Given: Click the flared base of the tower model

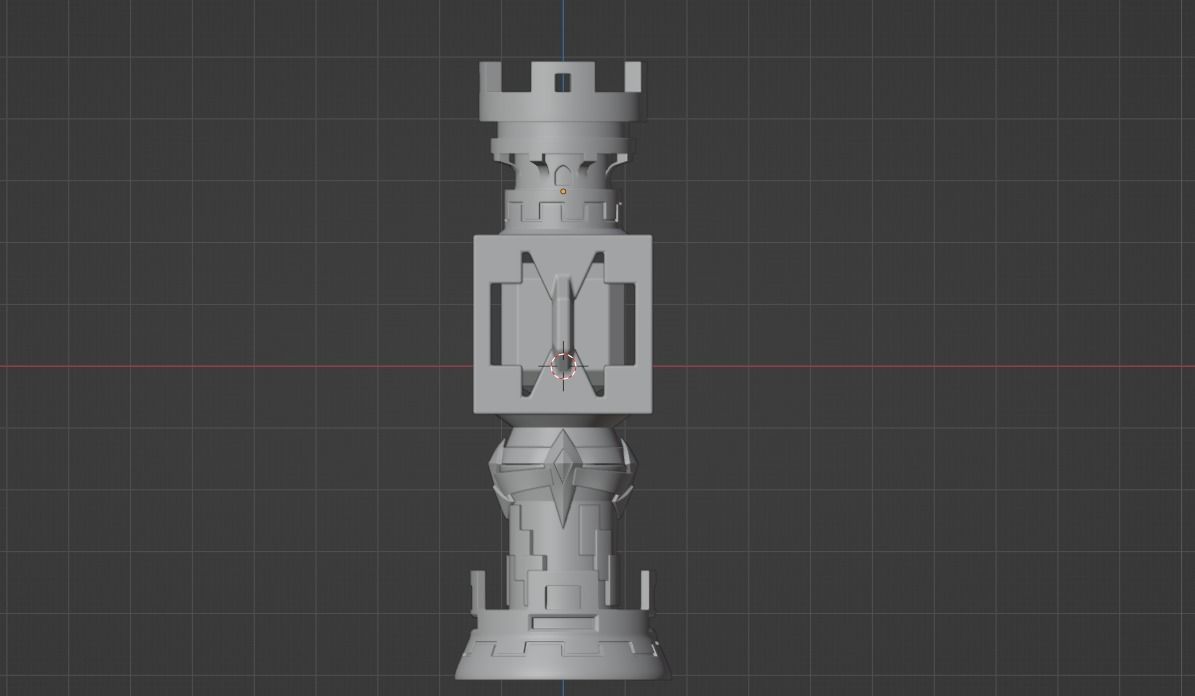Looking at the screenshot, I should pos(562,645).
